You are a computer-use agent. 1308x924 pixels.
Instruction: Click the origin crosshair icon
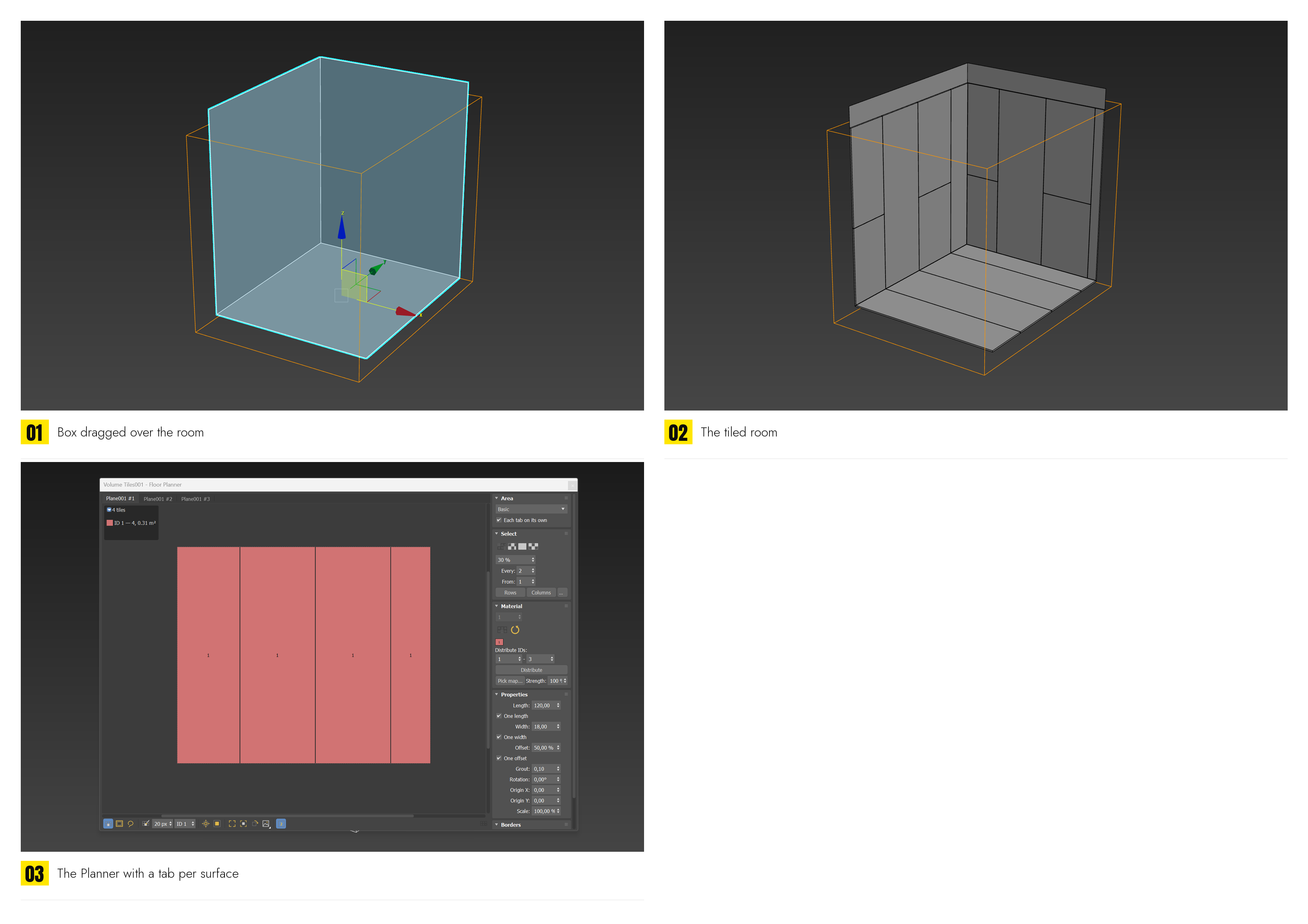(x=205, y=824)
